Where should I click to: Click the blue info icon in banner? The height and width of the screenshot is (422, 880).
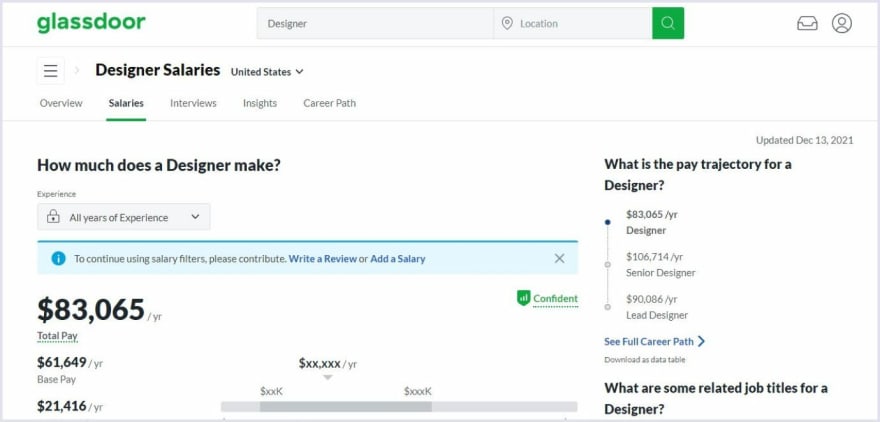click(58, 258)
